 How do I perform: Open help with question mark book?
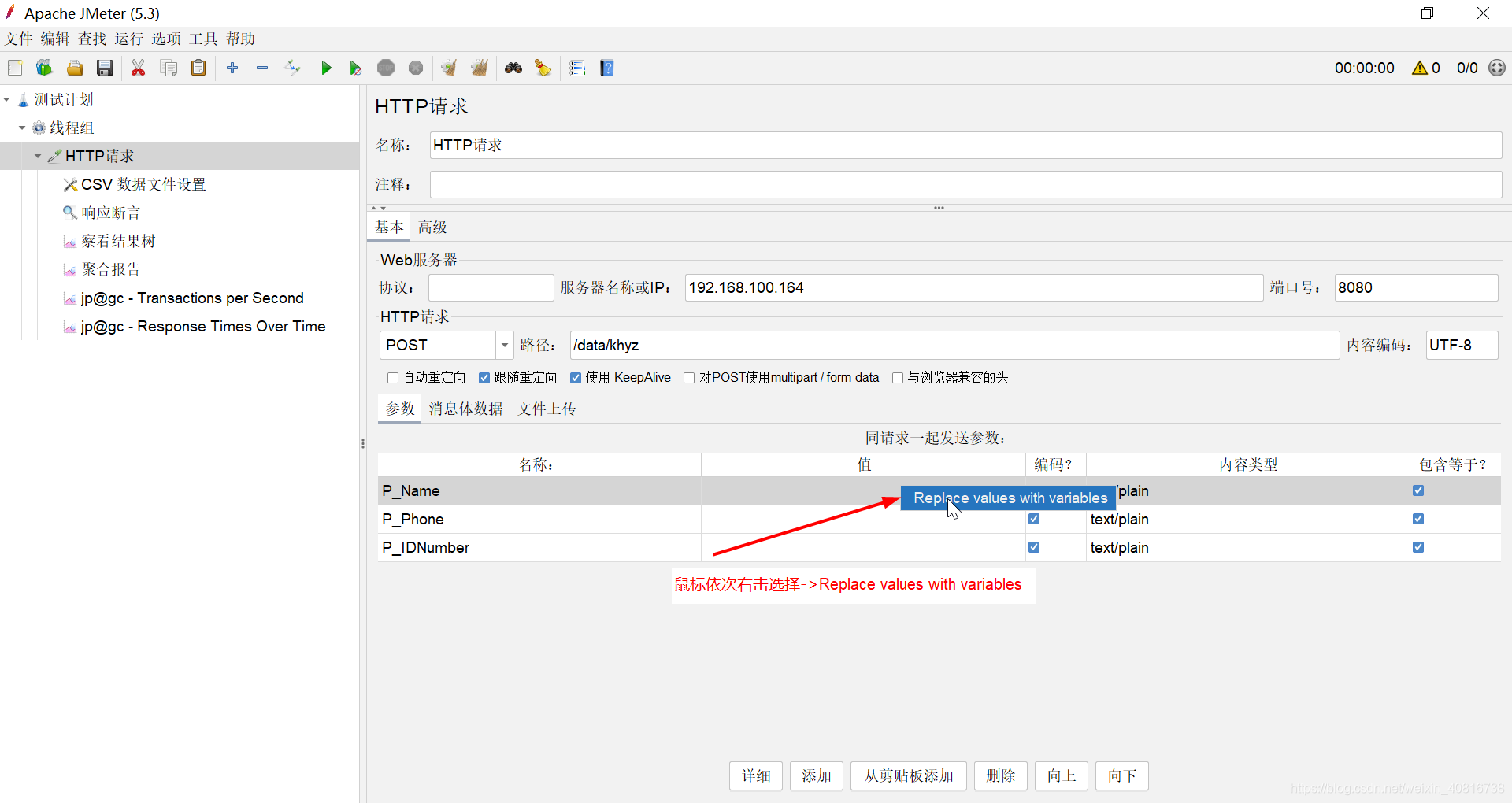[x=607, y=68]
